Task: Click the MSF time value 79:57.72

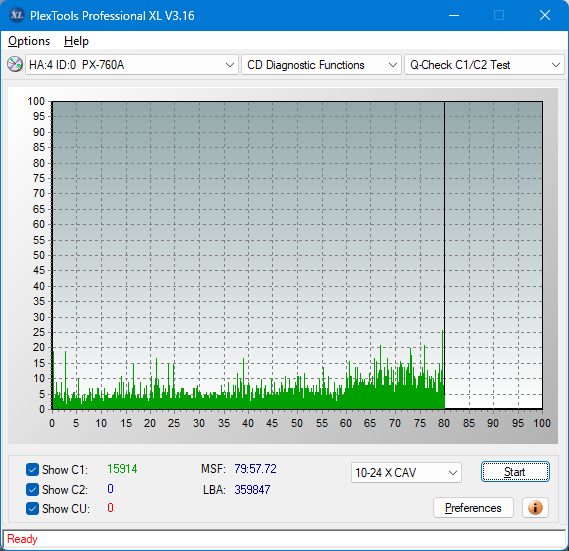Action: pos(255,469)
